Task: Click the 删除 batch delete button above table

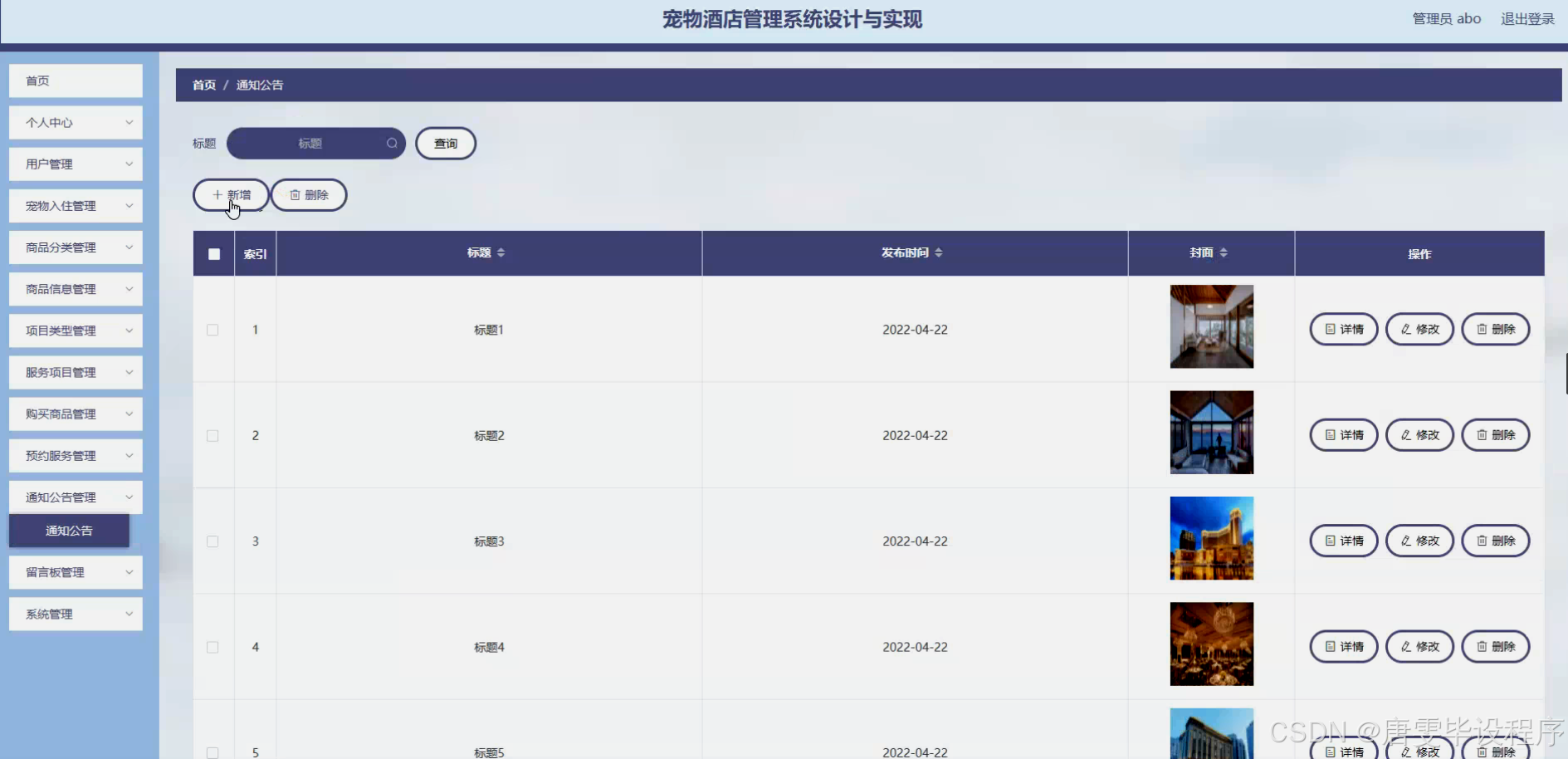Action: [309, 195]
